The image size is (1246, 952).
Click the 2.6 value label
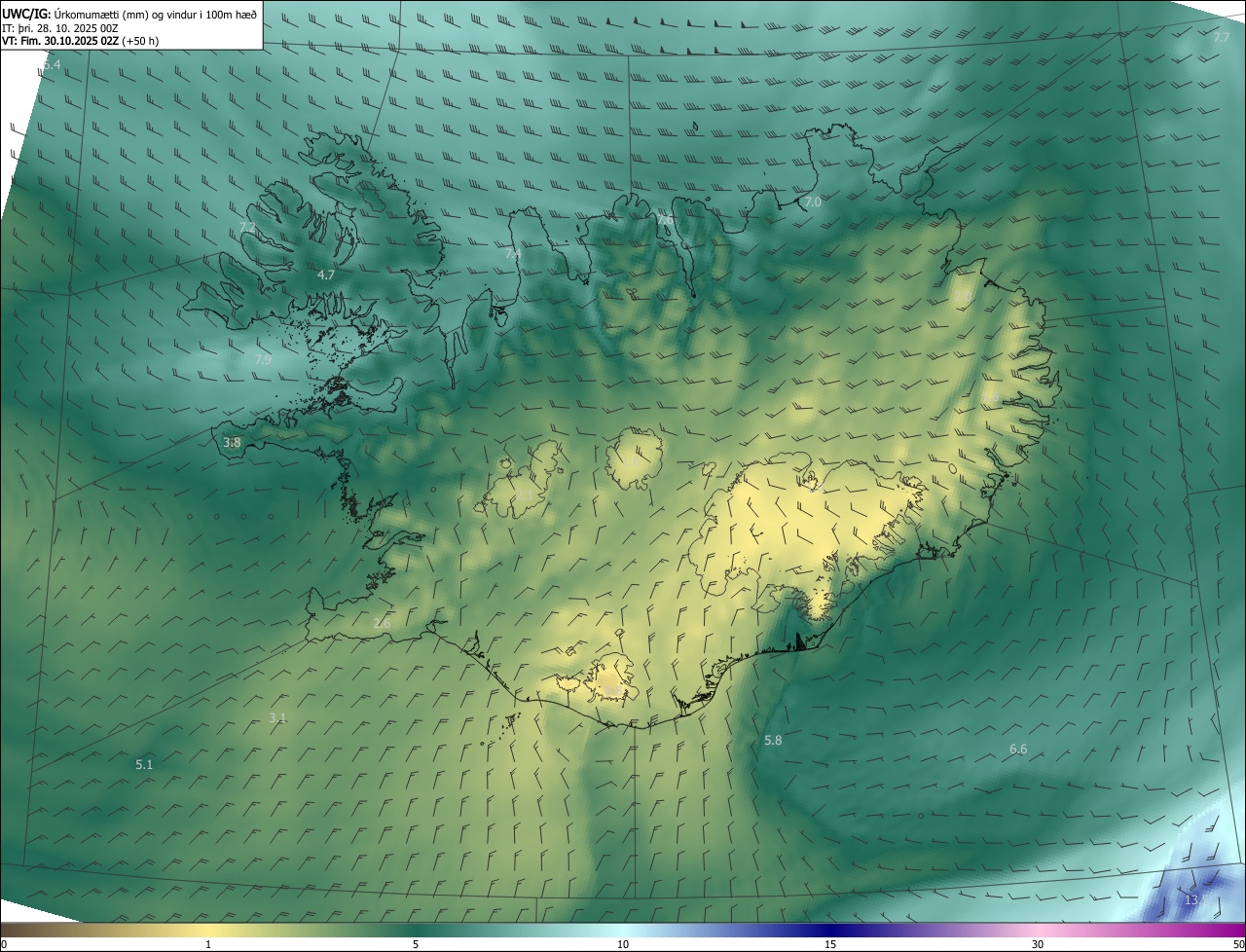click(382, 624)
